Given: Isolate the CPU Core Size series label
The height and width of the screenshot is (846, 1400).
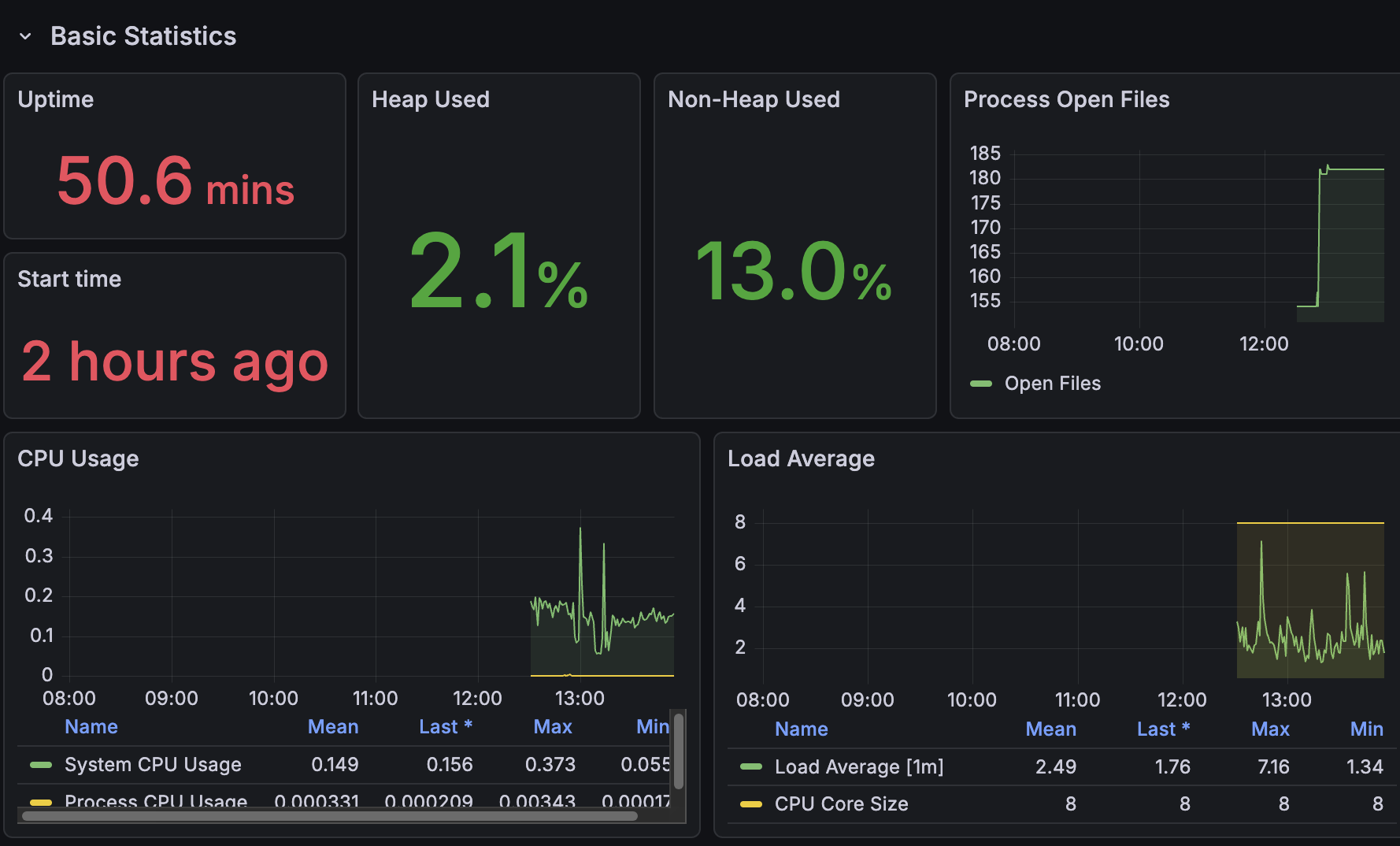Looking at the screenshot, I should coord(841,804).
